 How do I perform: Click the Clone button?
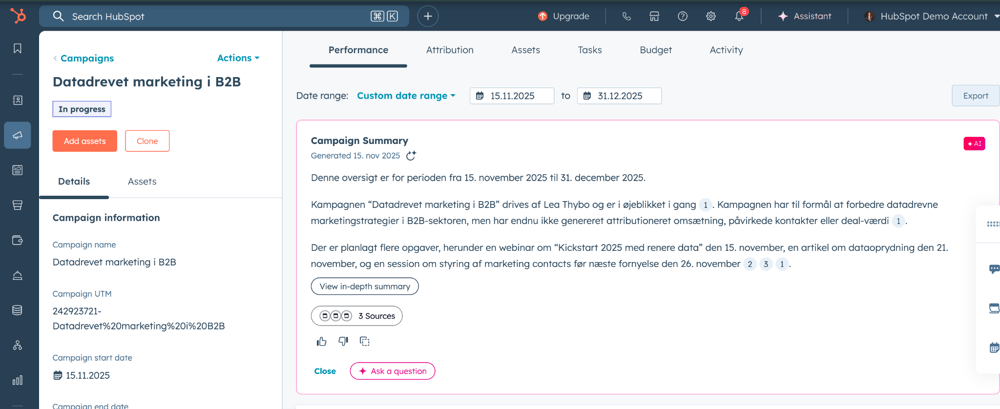(x=147, y=141)
